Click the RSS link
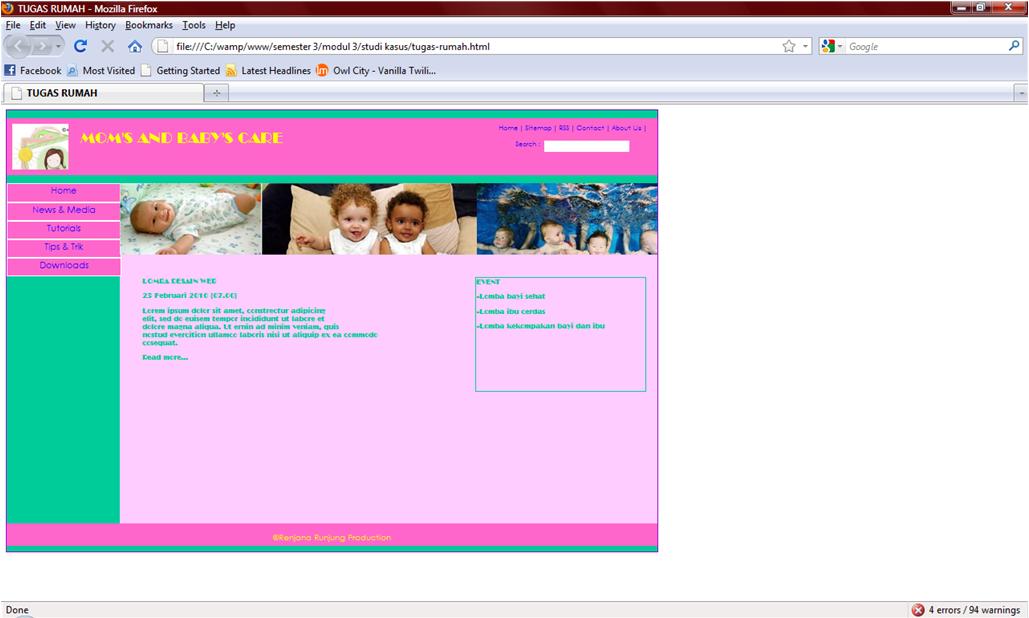Screen dimensions: 1029x618 coord(564,128)
